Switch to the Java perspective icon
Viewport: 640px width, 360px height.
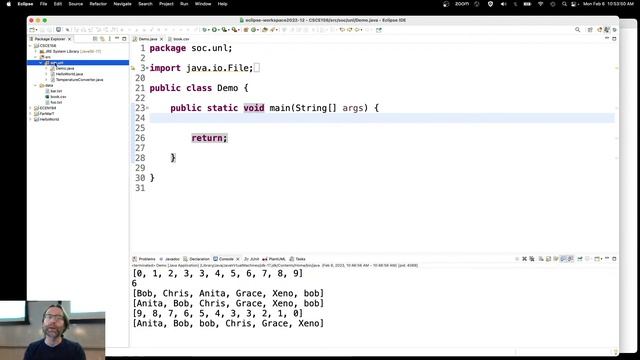[x=607, y=30]
